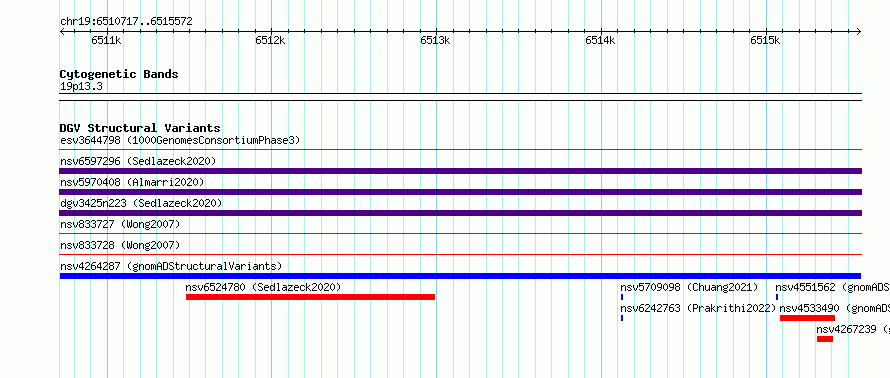Viewport: 890px width, 378px height.
Task: Open the first Wong2007 variant nsv833727
Action: tap(120, 224)
